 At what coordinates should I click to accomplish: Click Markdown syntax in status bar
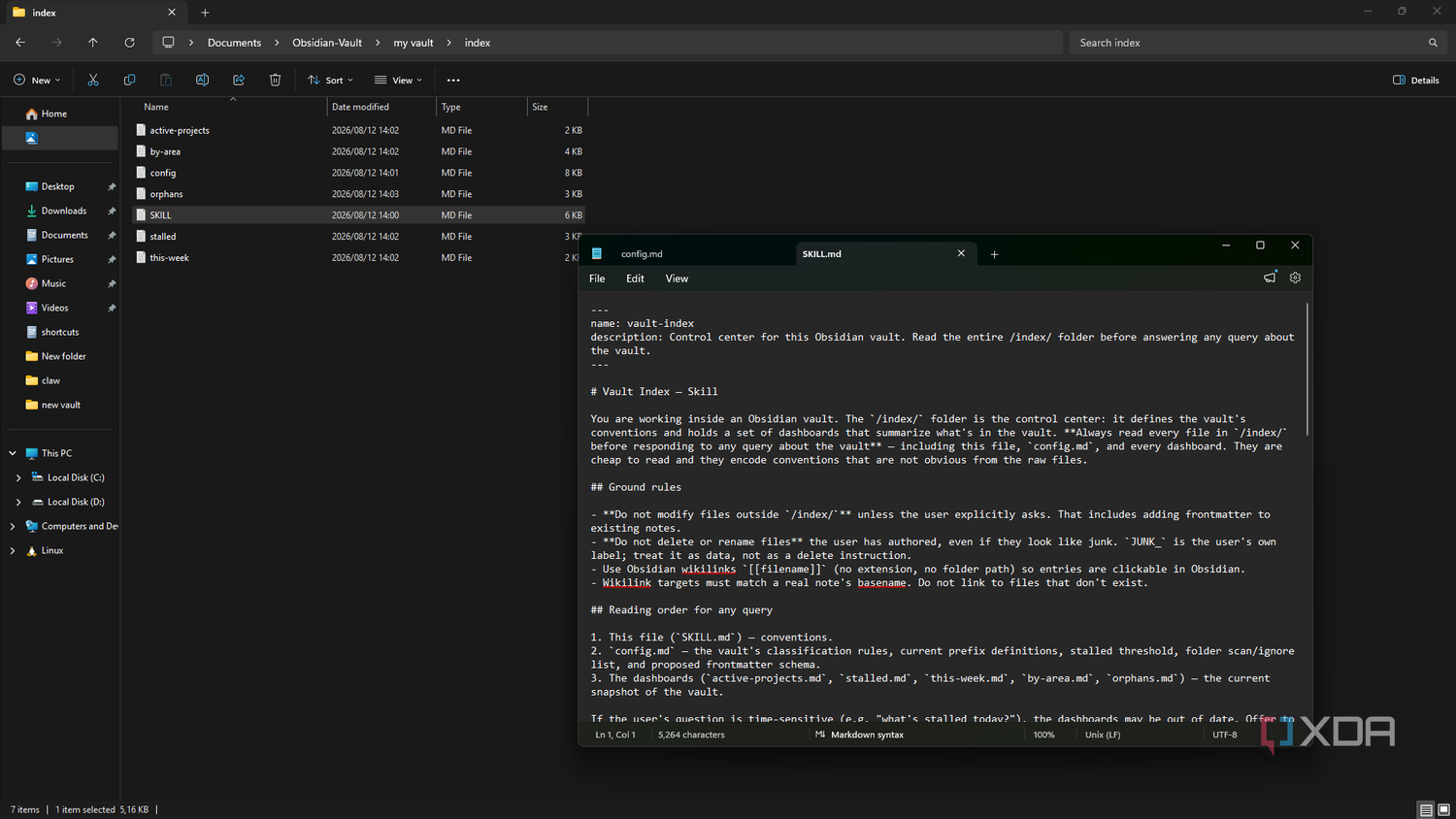click(860, 735)
